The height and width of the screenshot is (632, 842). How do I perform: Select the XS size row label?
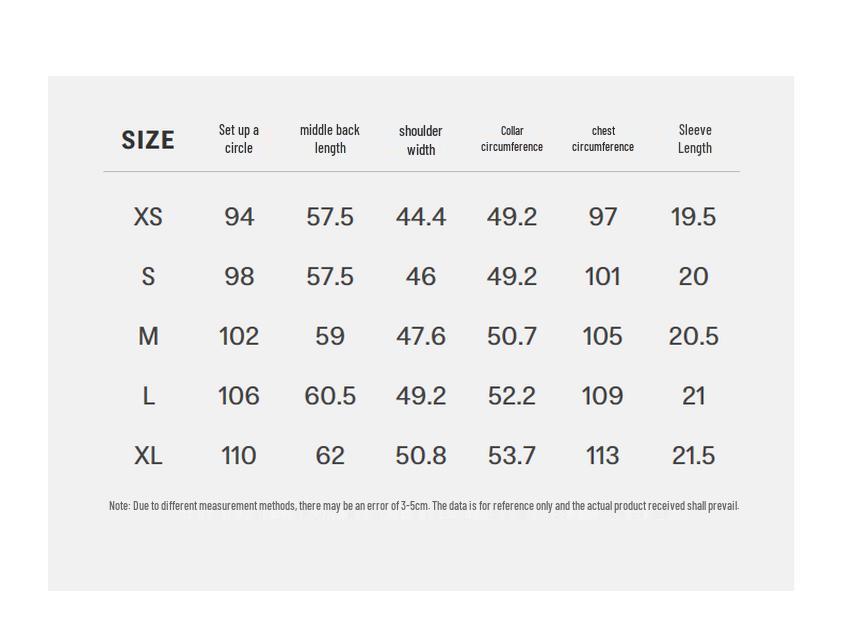pos(148,217)
